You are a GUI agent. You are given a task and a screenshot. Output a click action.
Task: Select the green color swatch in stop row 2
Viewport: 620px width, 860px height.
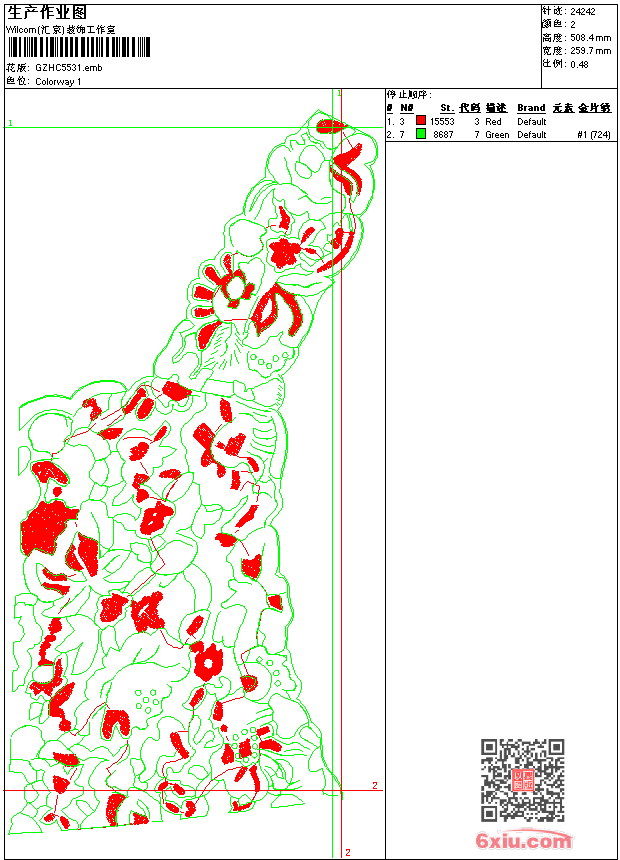pos(421,134)
